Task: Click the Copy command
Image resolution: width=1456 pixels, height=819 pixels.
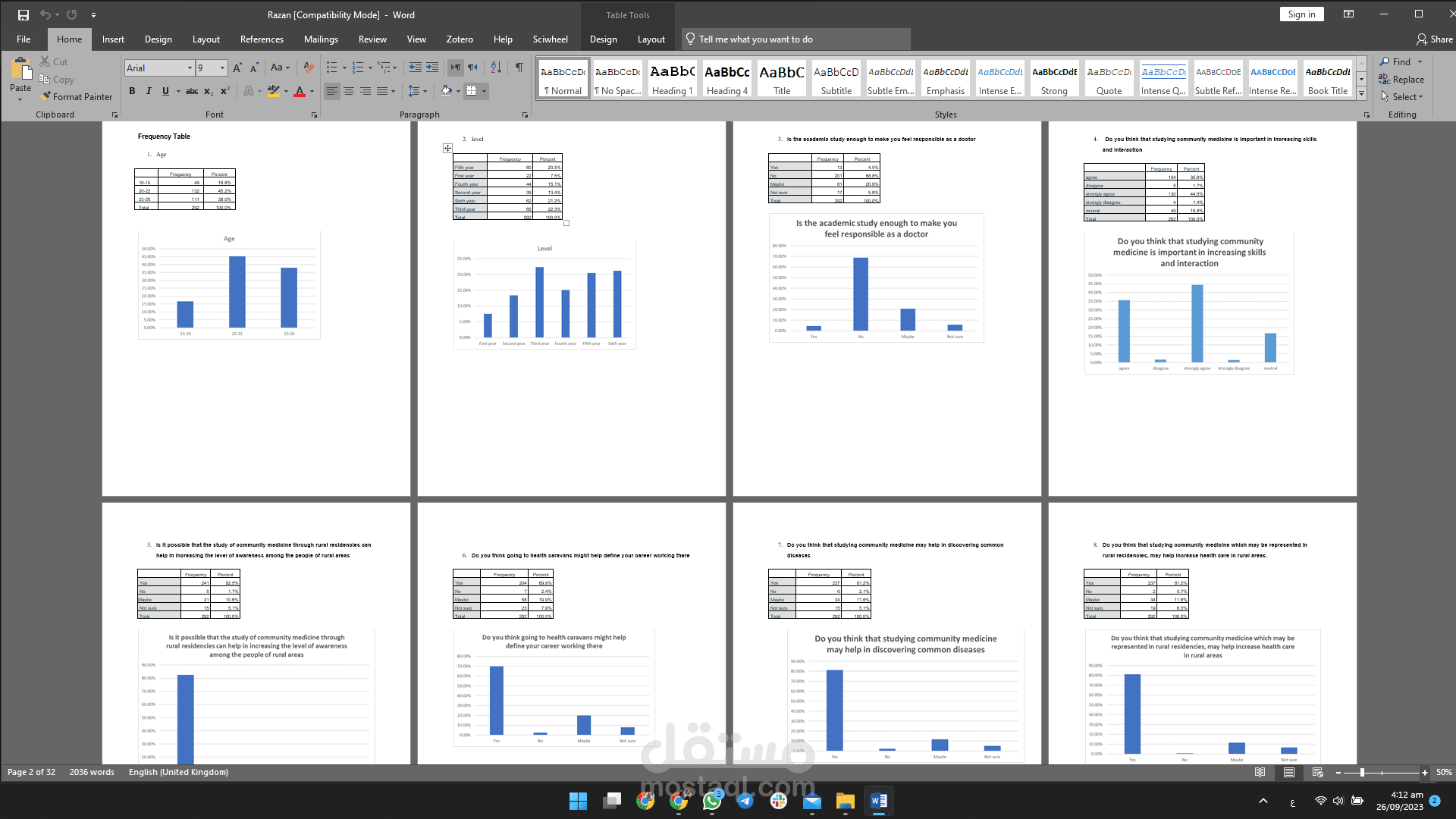Action: [57, 79]
